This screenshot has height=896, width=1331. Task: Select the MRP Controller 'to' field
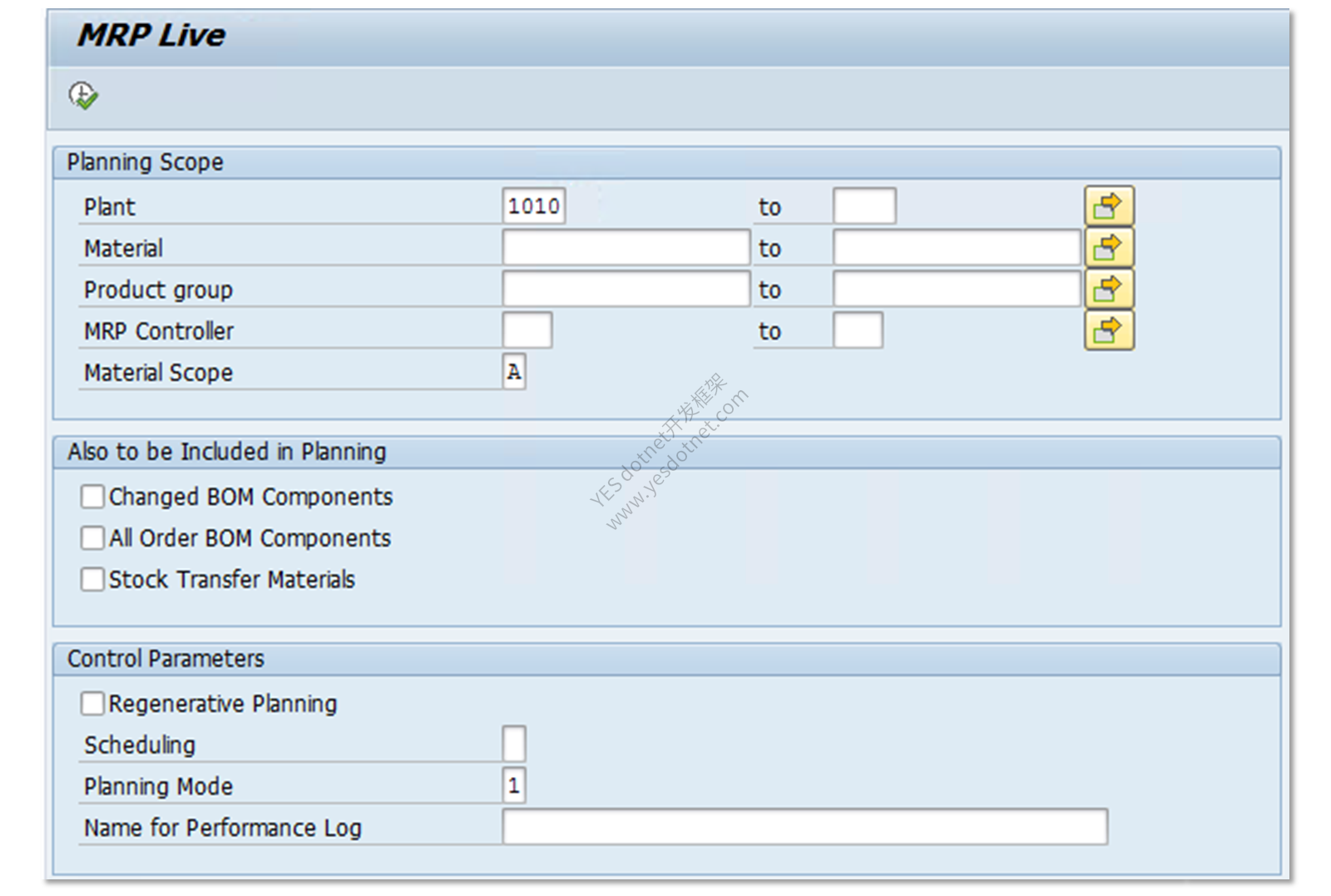point(858,330)
